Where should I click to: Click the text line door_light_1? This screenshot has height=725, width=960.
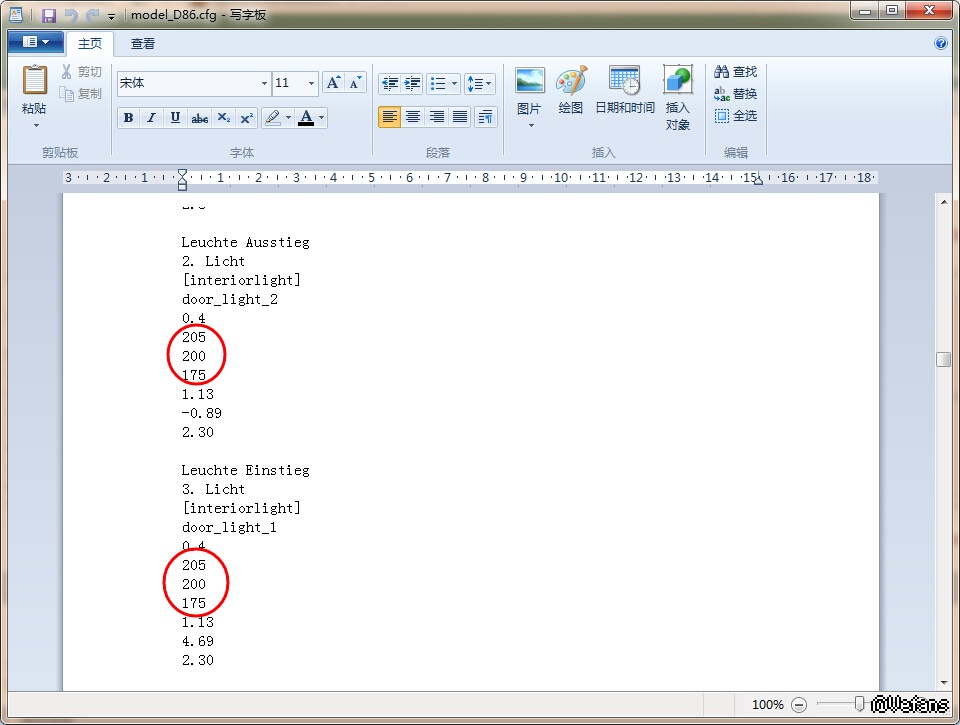pos(229,527)
